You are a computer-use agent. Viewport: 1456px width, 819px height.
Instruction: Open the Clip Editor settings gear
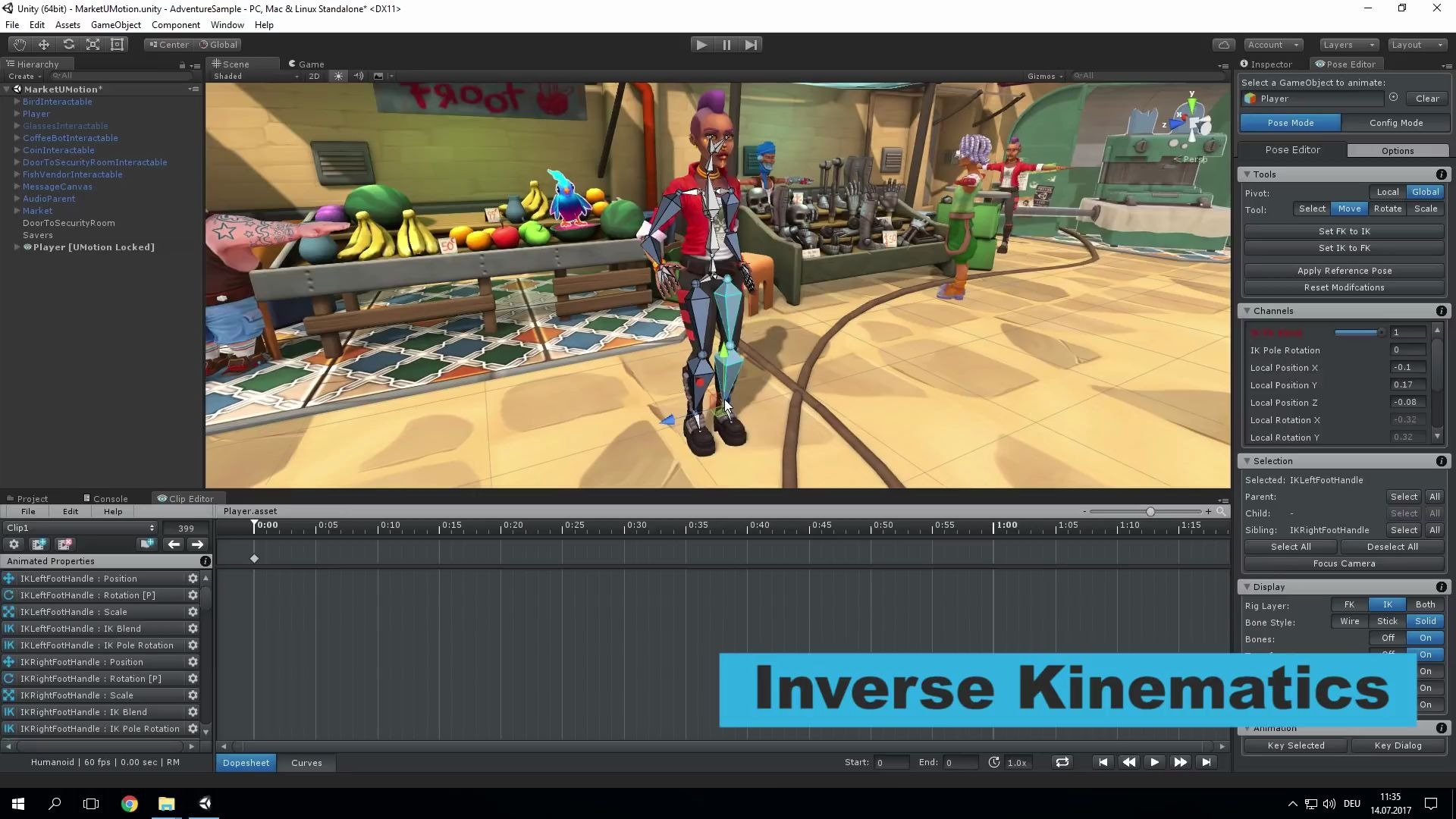(x=14, y=544)
